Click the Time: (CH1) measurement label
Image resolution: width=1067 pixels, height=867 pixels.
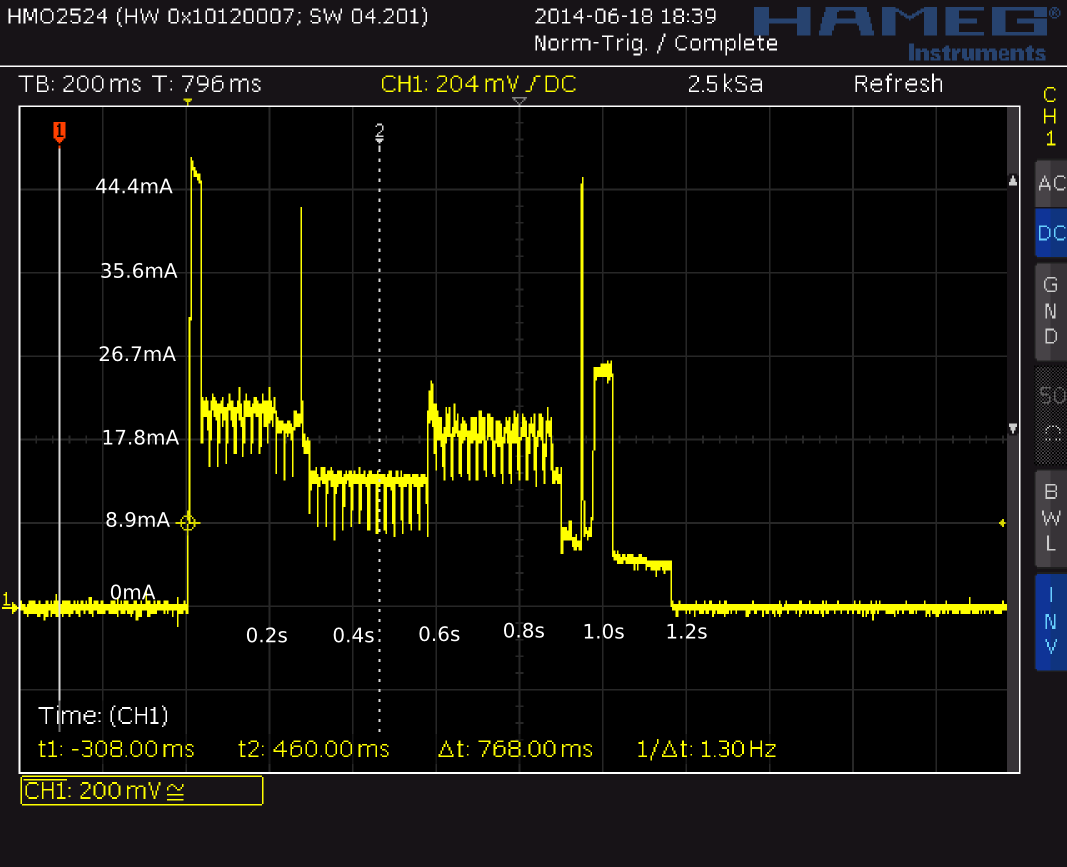pos(103,716)
